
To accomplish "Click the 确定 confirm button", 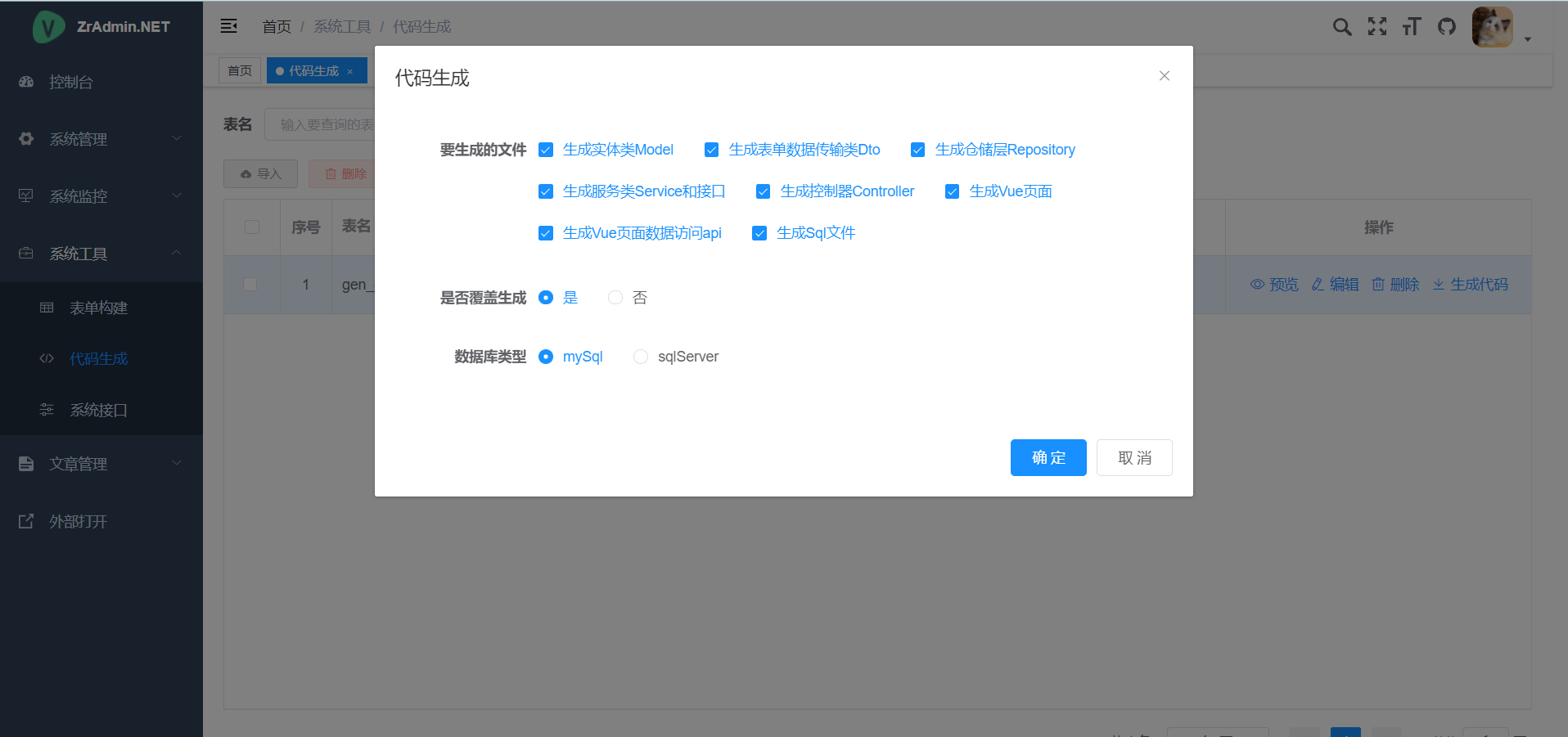I will [x=1048, y=457].
